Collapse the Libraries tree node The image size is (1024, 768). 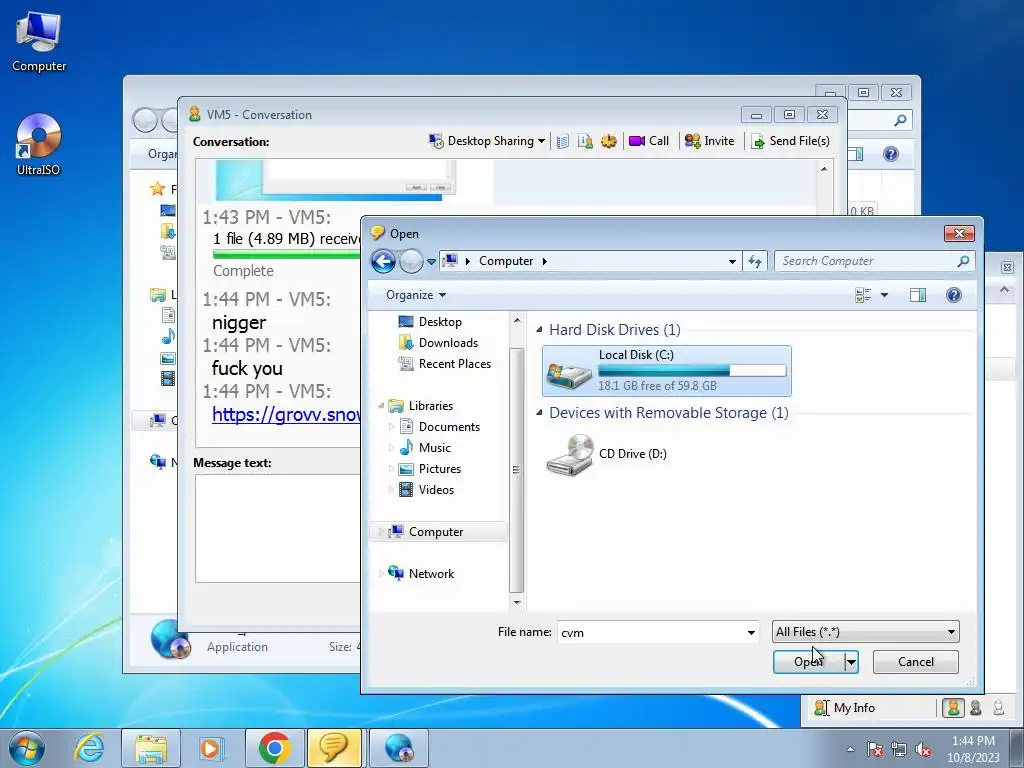click(381, 406)
